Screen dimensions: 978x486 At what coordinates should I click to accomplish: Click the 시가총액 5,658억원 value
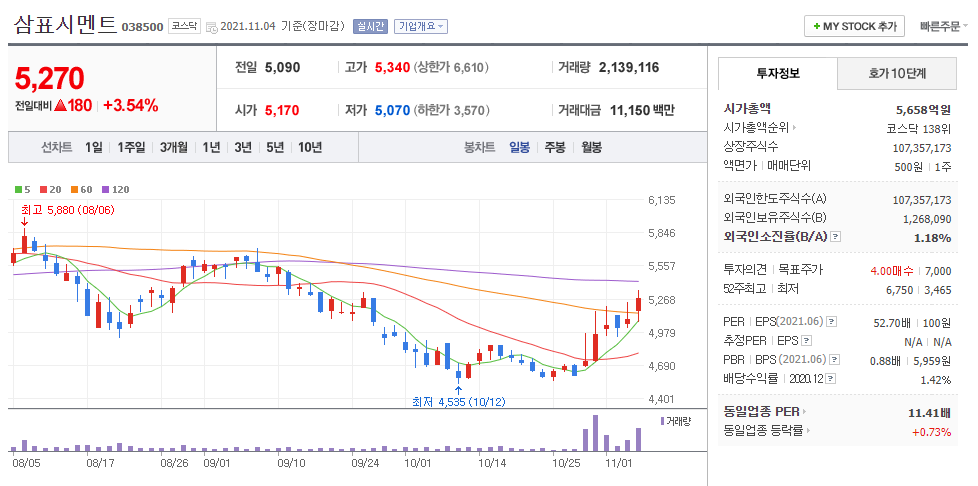click(923, 110)
